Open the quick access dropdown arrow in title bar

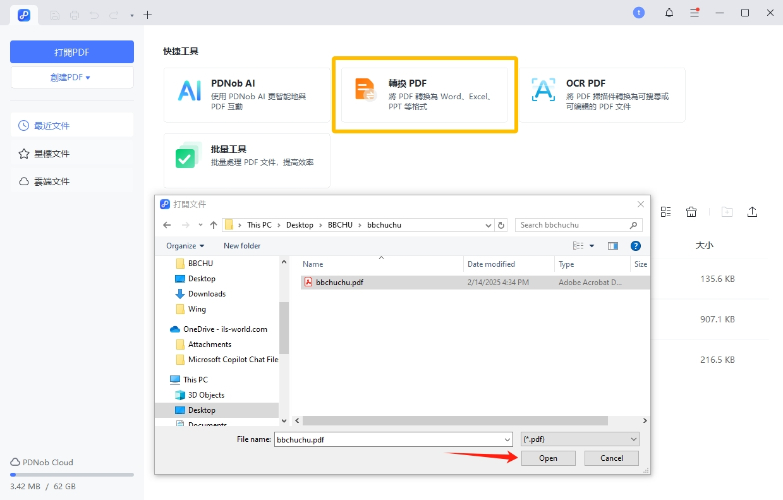[x=132, y=15]
